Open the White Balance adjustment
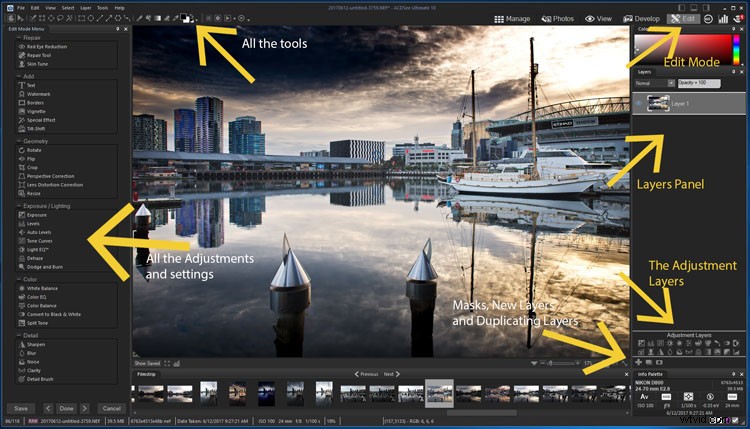 click(x=38, y=288)
